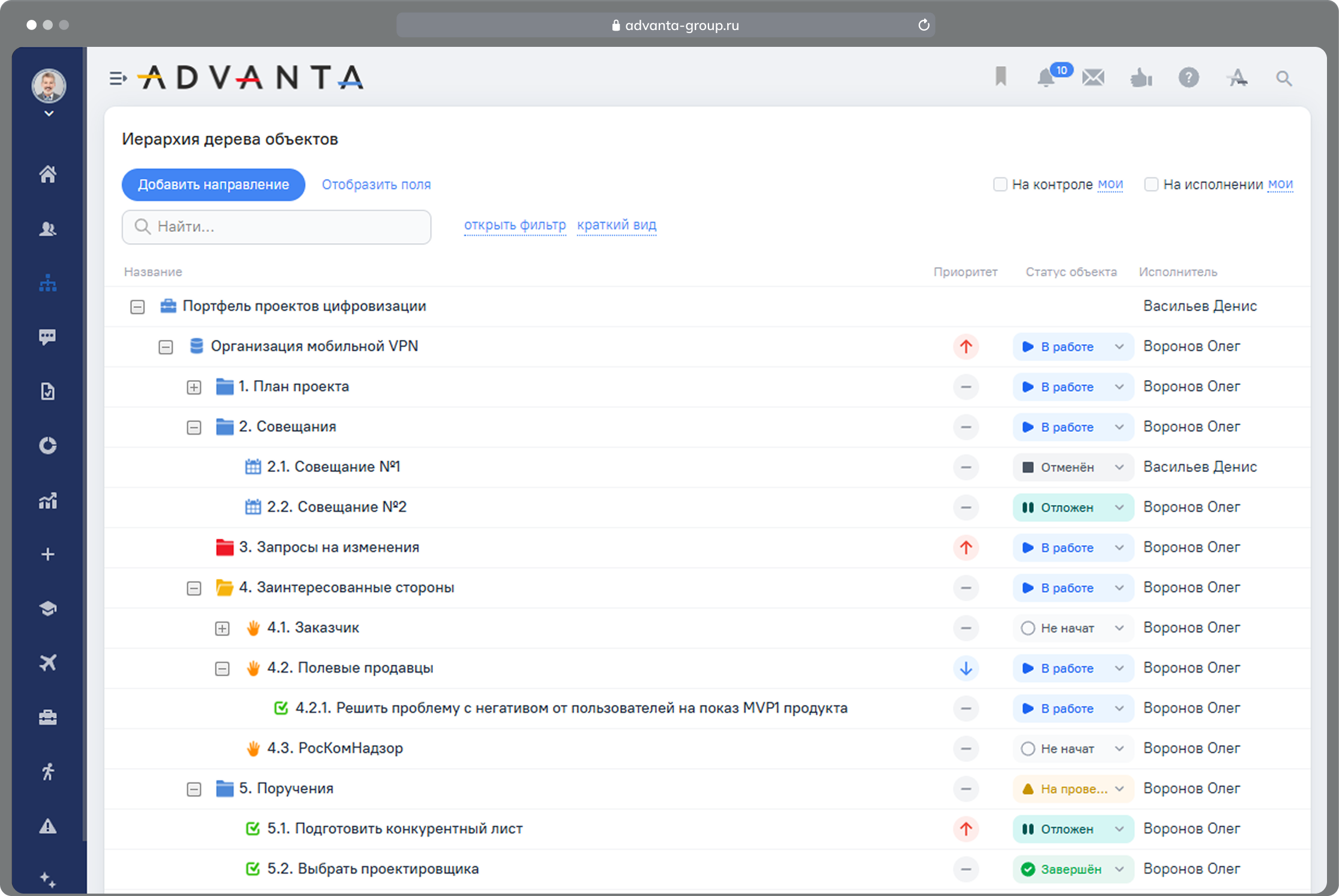Open help using the question mark icon
This screenshot has width=1339, height=896.
(x=1189, y=77)
